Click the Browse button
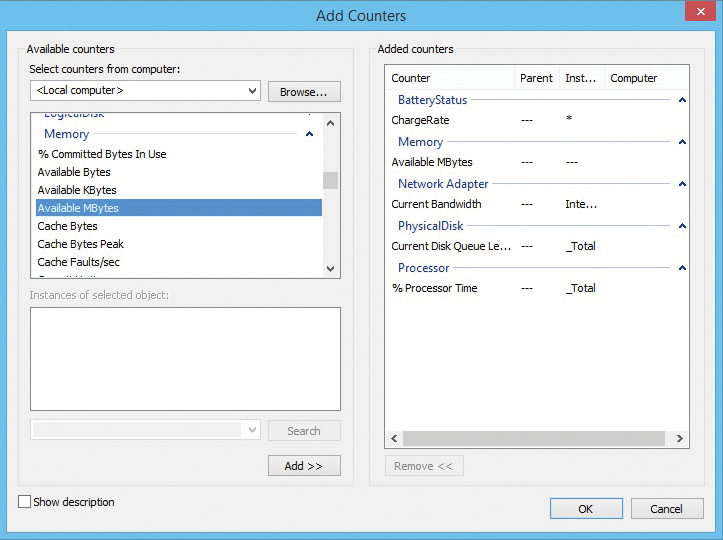 304,92
